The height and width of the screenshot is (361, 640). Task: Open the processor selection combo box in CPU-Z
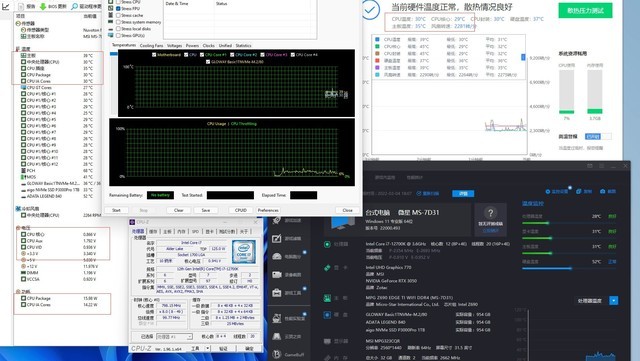[174, 336]
